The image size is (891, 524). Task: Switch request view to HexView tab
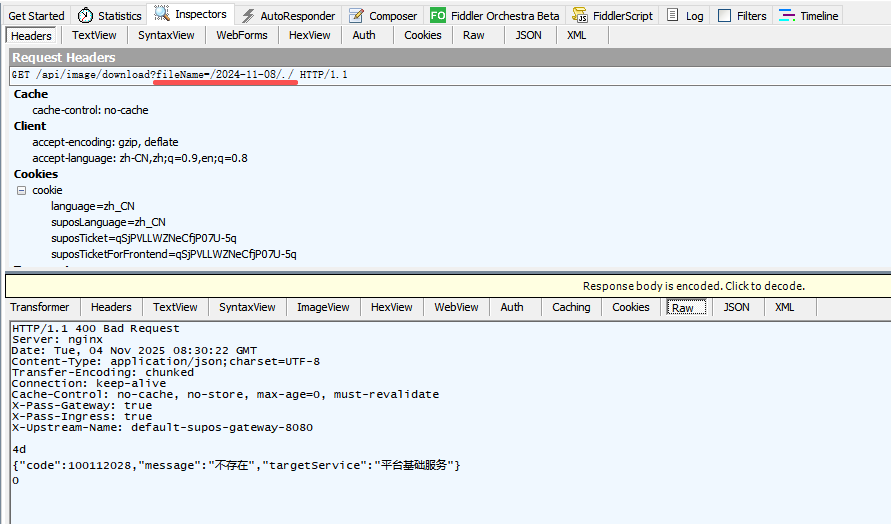pos(309,35)
